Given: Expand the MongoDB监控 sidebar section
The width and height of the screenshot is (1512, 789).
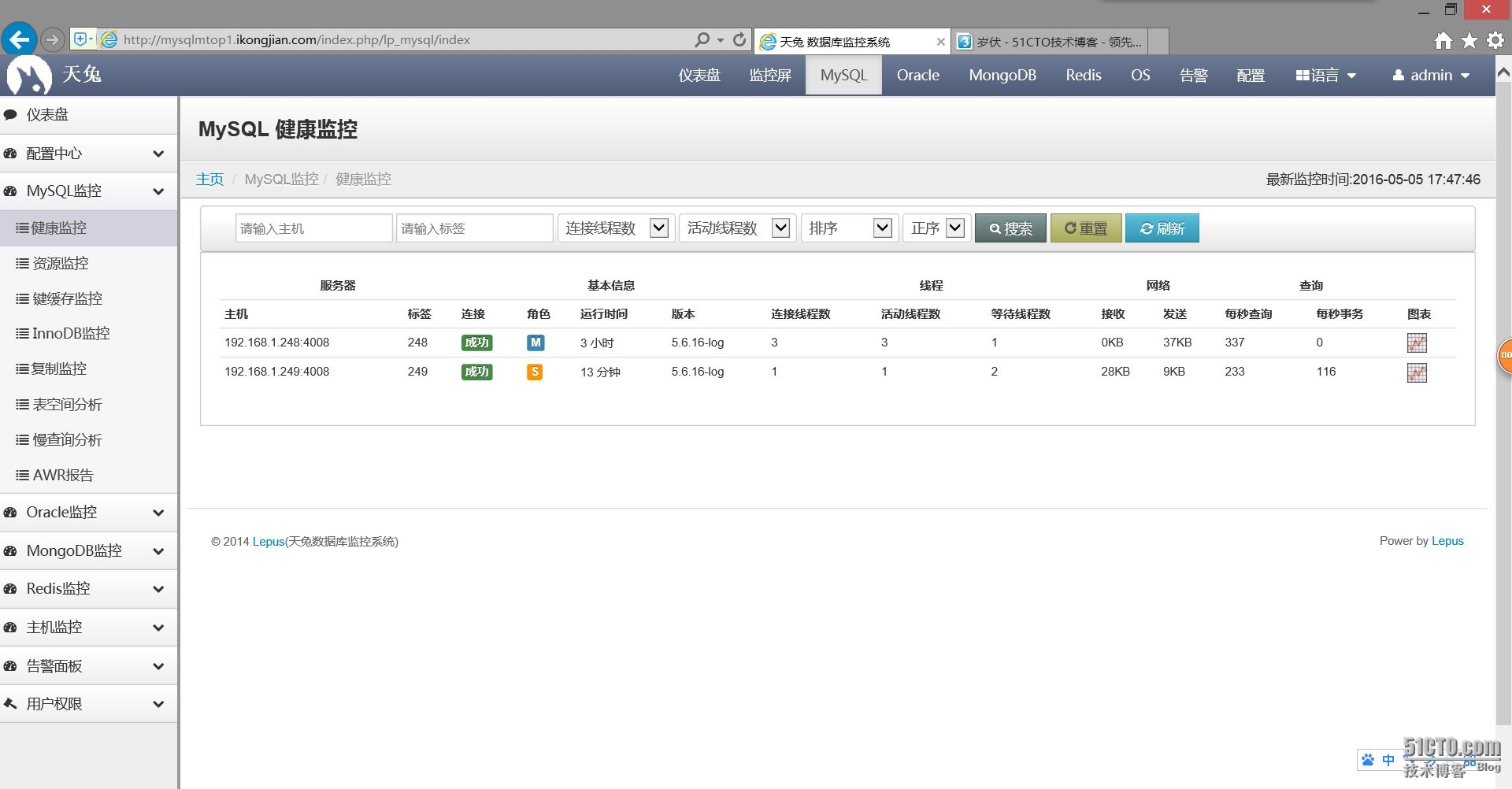Looking at the screenshot, I should 88,551.
